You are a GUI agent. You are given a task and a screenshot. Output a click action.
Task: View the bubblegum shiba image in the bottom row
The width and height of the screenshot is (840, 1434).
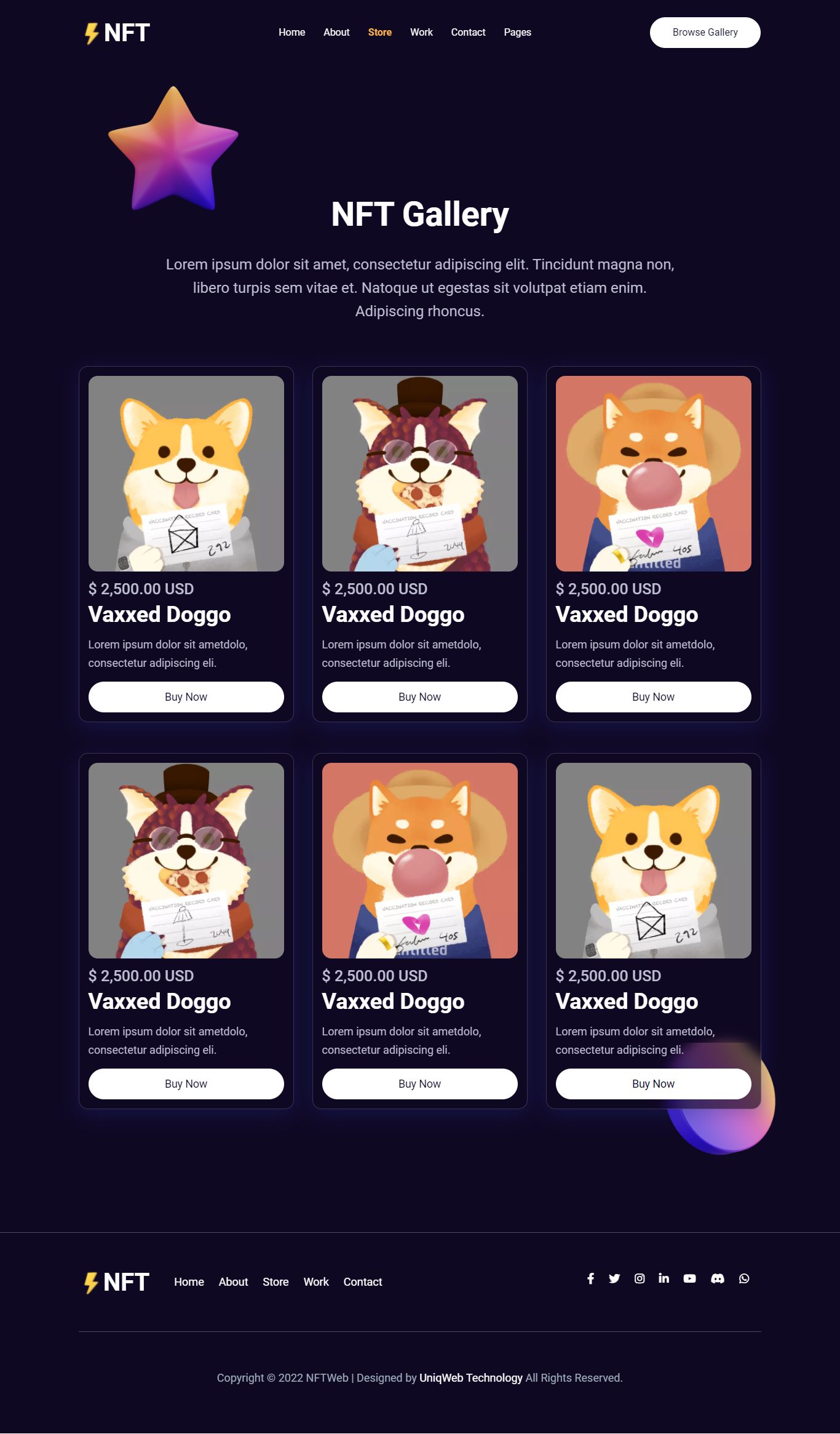coord(420,861)
